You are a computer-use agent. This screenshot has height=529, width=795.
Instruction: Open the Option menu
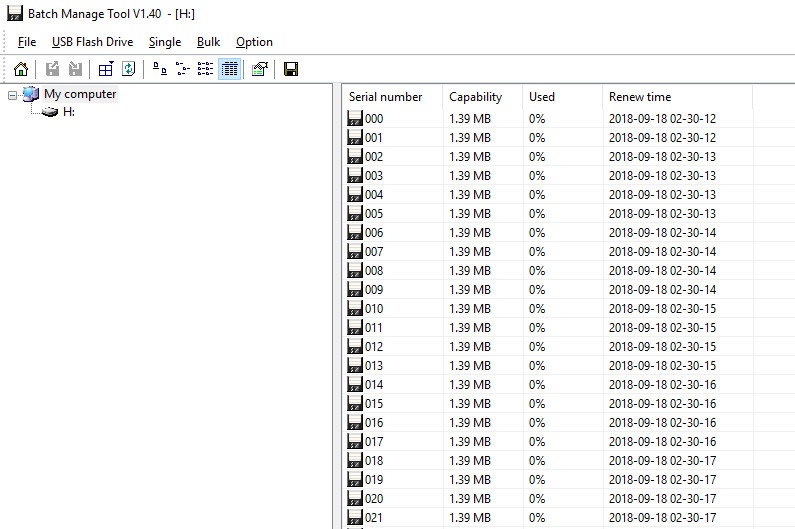pyautogui.click(x=254, y=42)
